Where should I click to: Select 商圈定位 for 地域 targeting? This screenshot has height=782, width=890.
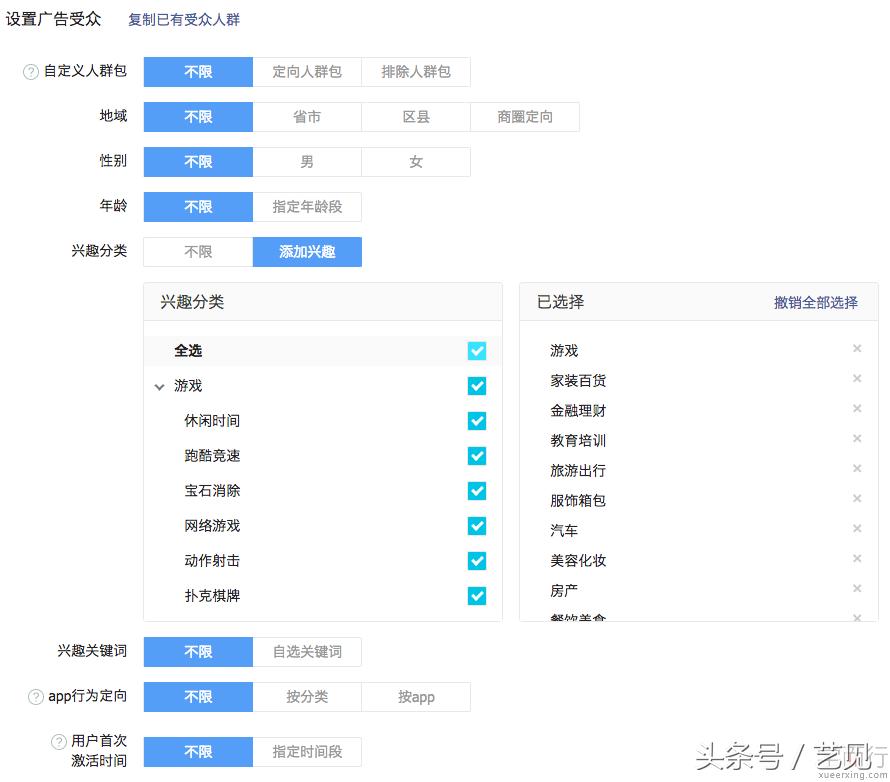tap(525, 117)
